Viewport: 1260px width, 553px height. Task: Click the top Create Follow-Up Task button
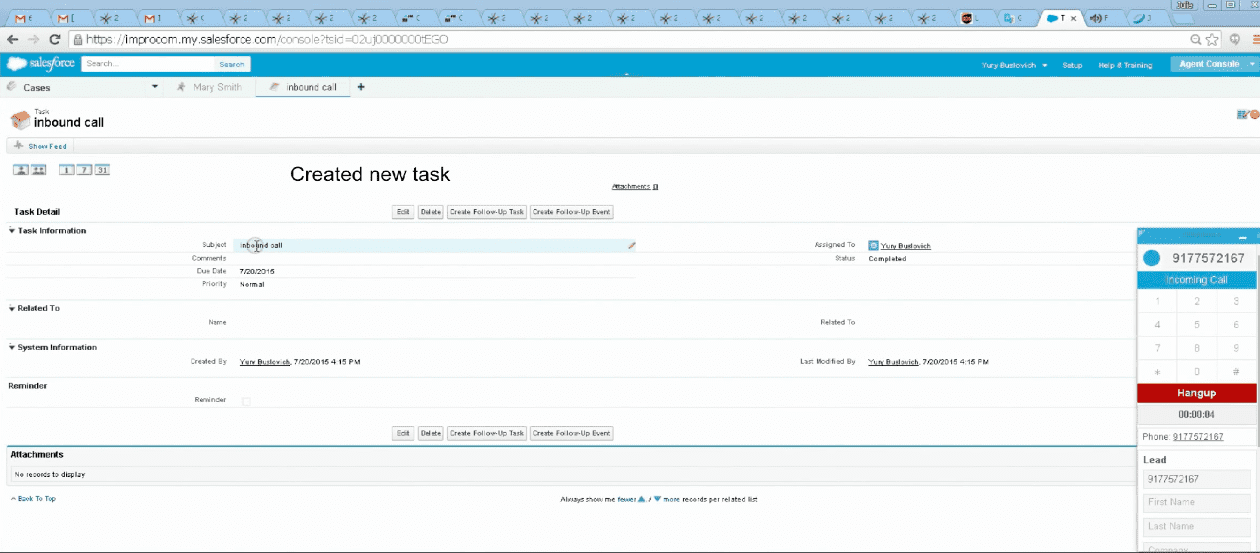486,212
